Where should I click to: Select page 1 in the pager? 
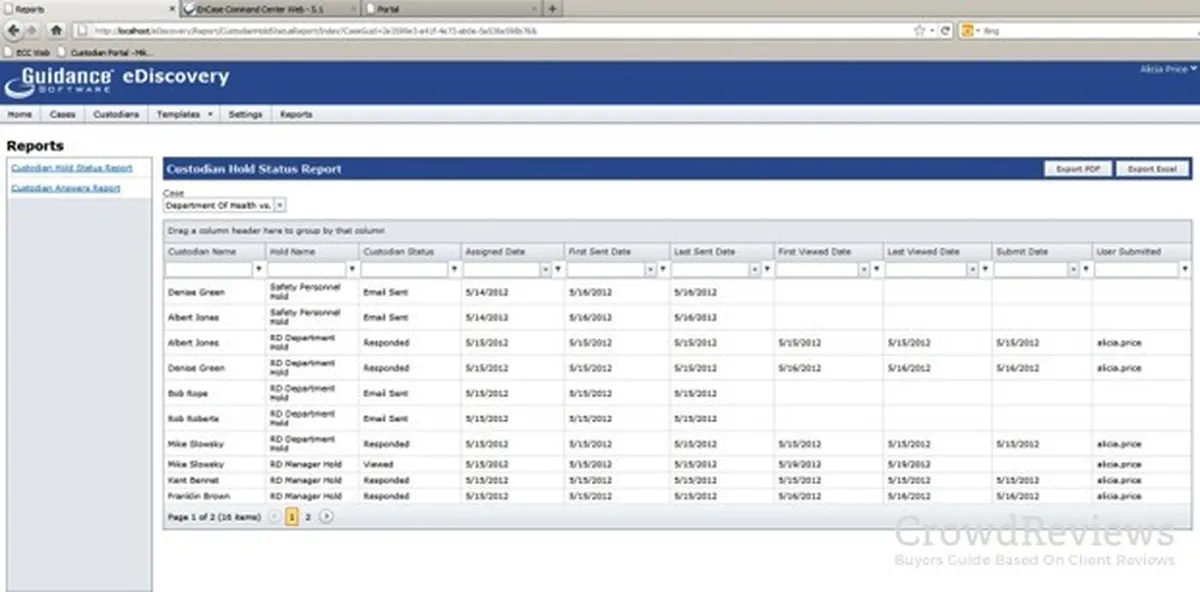[292, 517]
